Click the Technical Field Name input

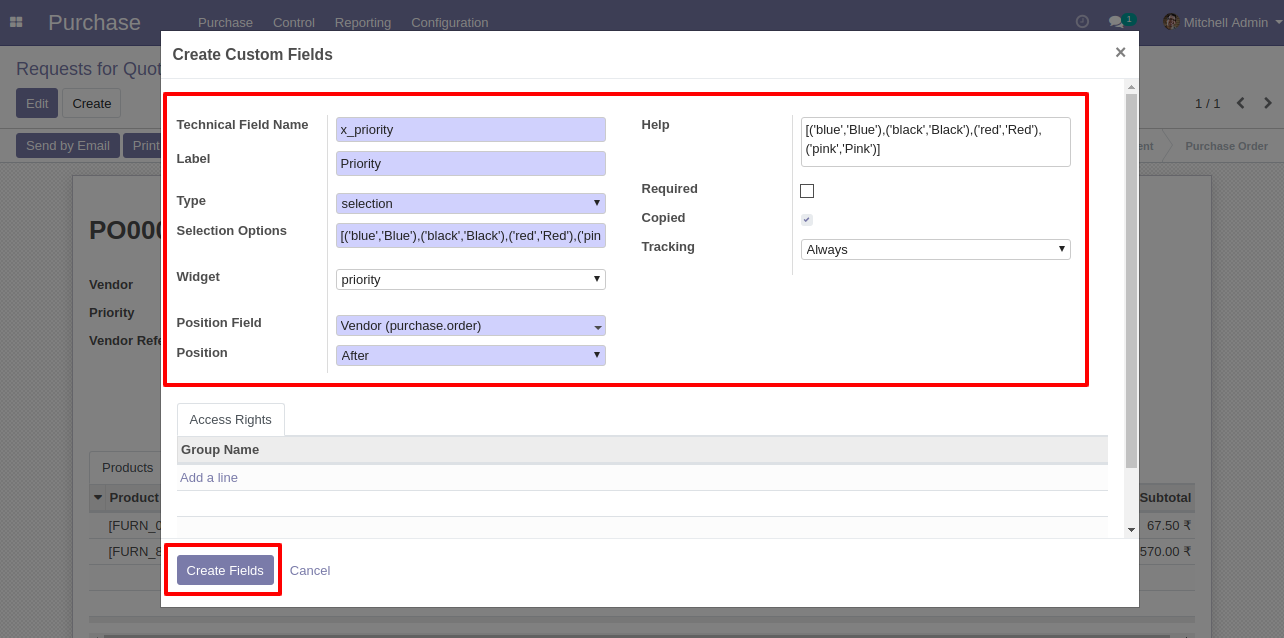point(471,129)
